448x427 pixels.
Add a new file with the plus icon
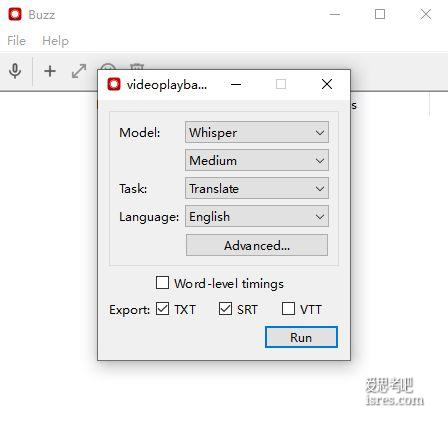50,71
